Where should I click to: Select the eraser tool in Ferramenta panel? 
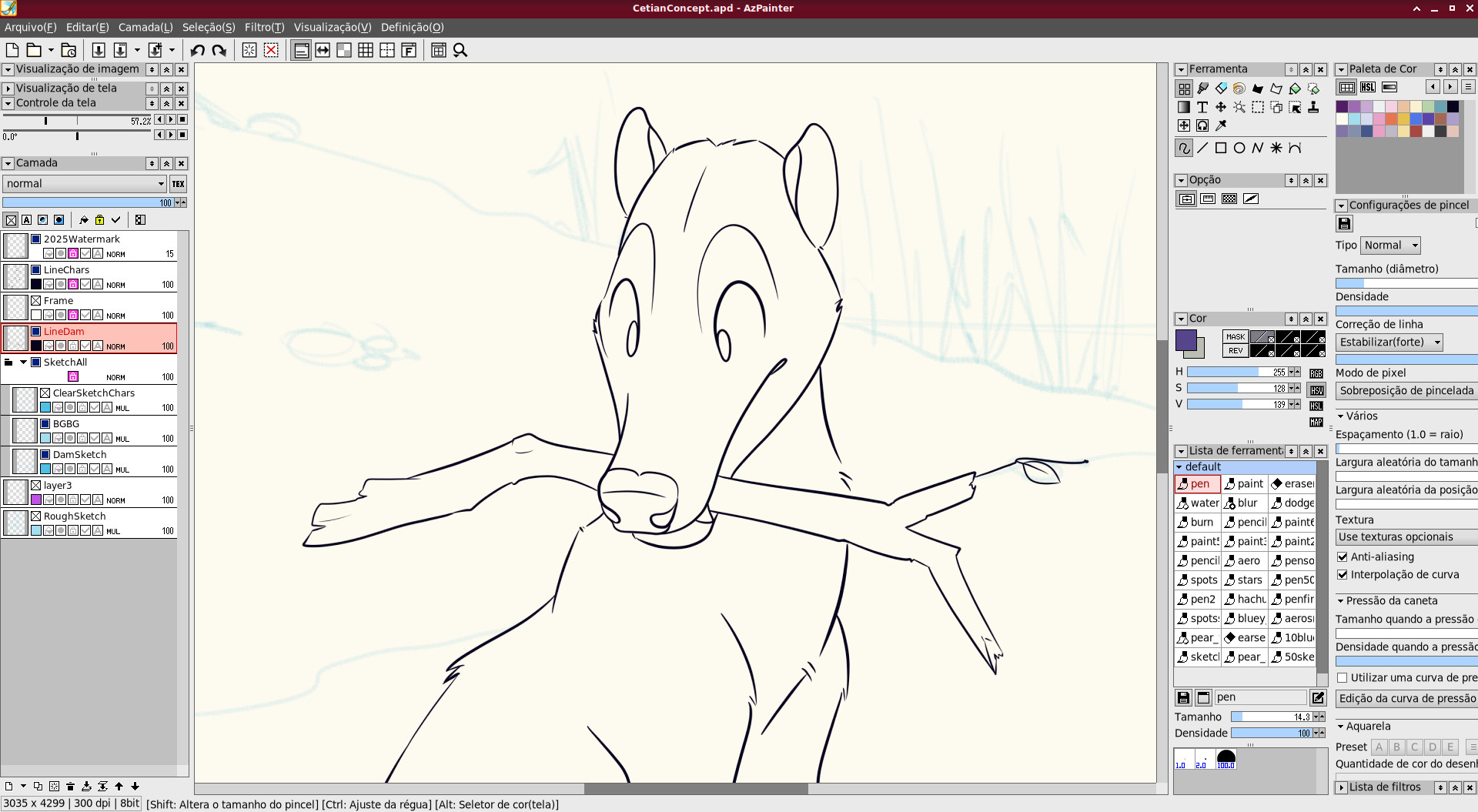point(1221,89)
